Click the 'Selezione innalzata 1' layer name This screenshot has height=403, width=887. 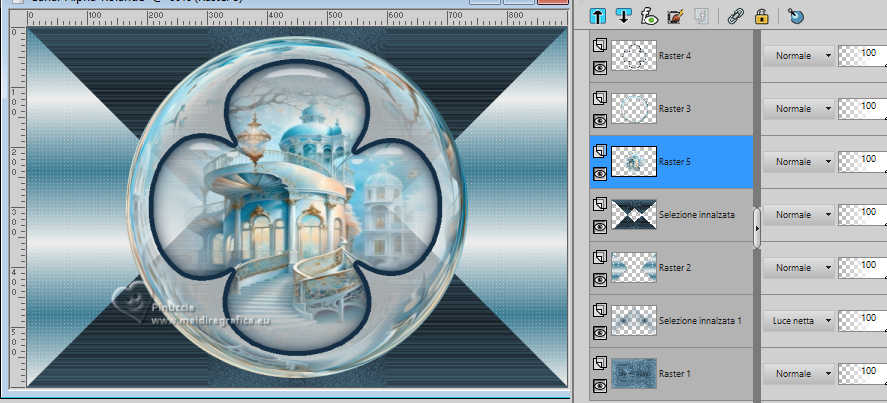700,320
